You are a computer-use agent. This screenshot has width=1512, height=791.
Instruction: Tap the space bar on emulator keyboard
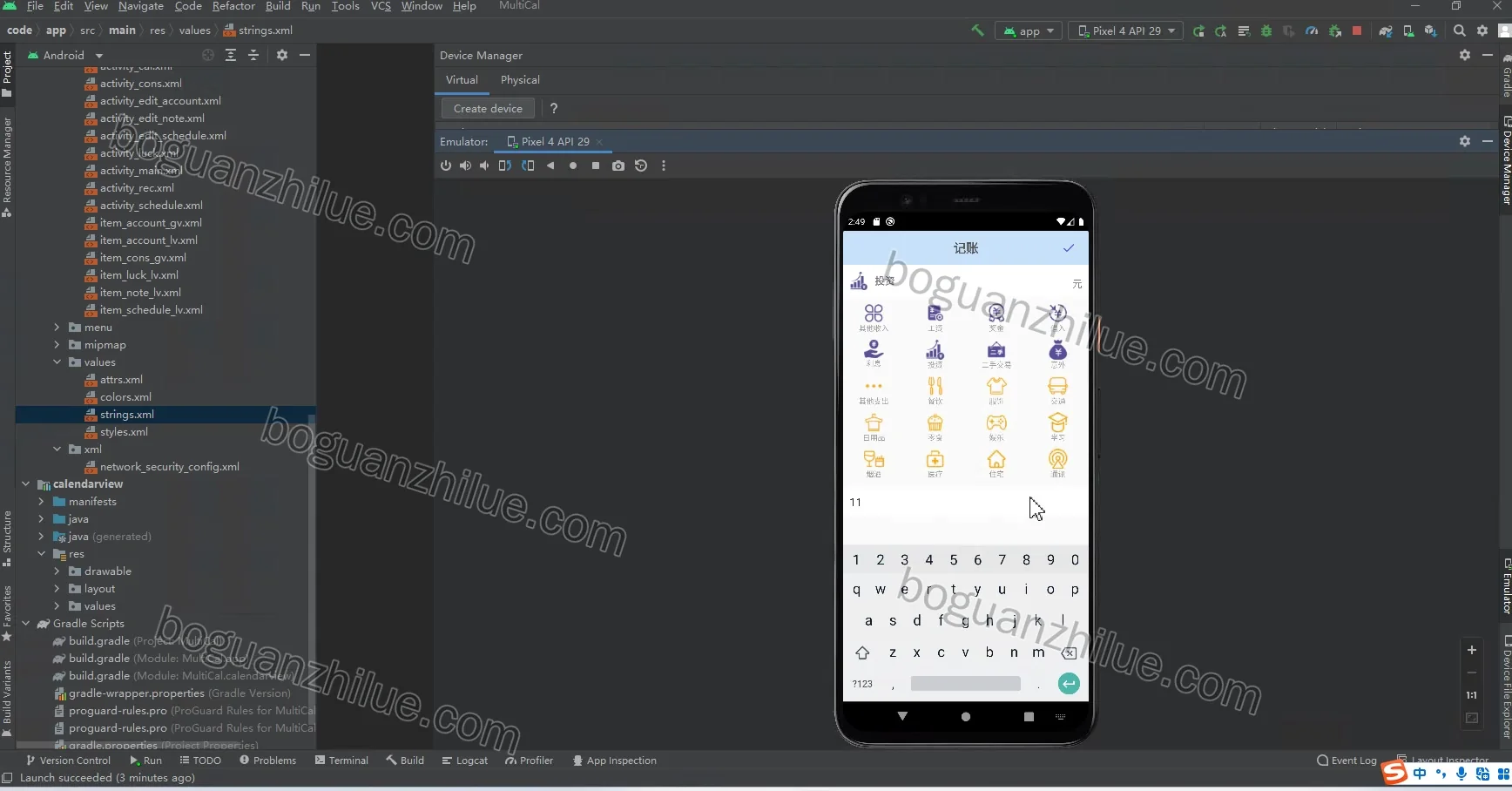coord(965,684)
